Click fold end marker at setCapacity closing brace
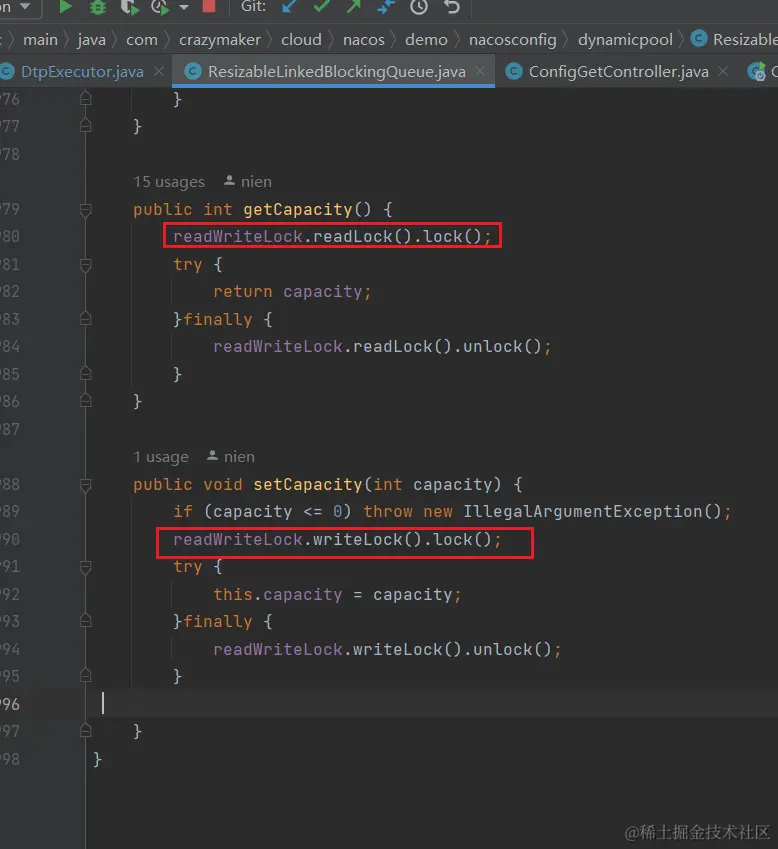The height and width of the screenshot is (849, 778). click(85, 731)
